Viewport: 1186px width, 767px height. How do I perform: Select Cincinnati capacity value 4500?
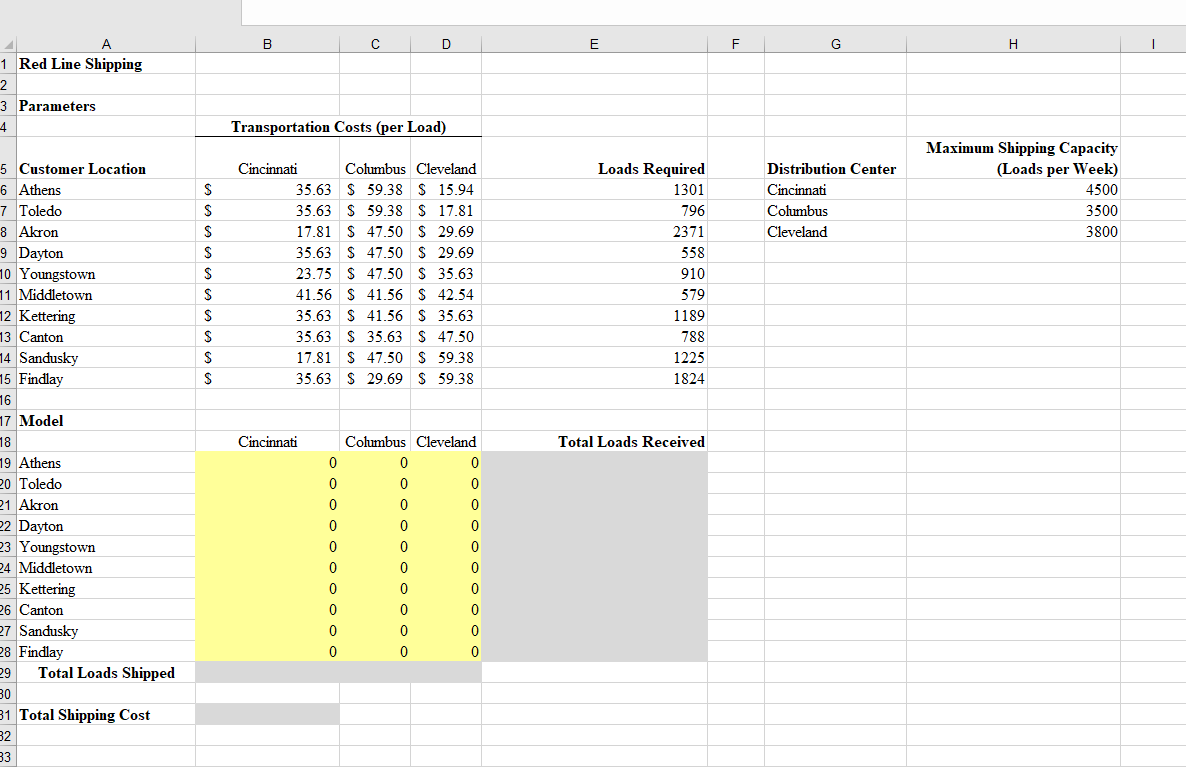(1013, 190)
